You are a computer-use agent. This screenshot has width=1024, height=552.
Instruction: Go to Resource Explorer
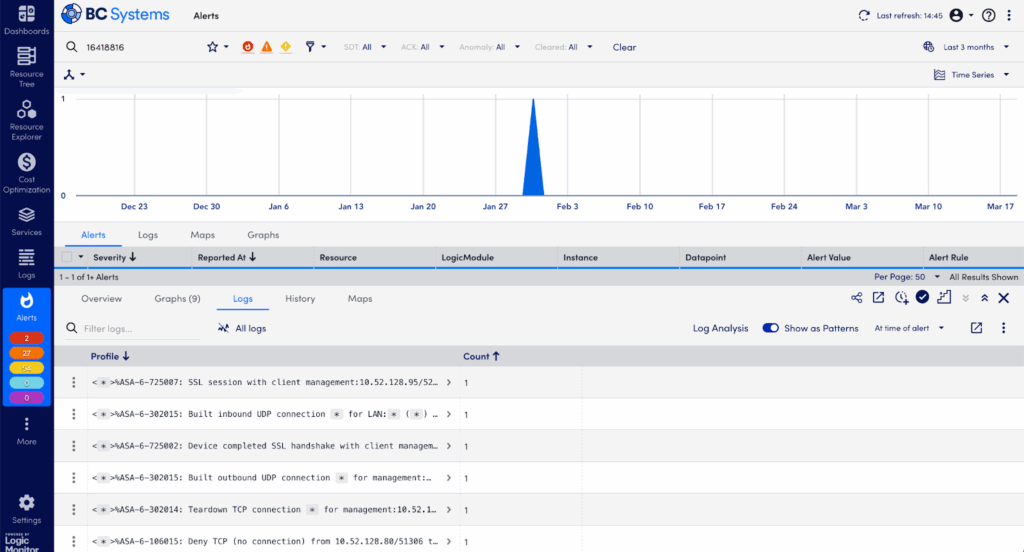pos(26,120)
